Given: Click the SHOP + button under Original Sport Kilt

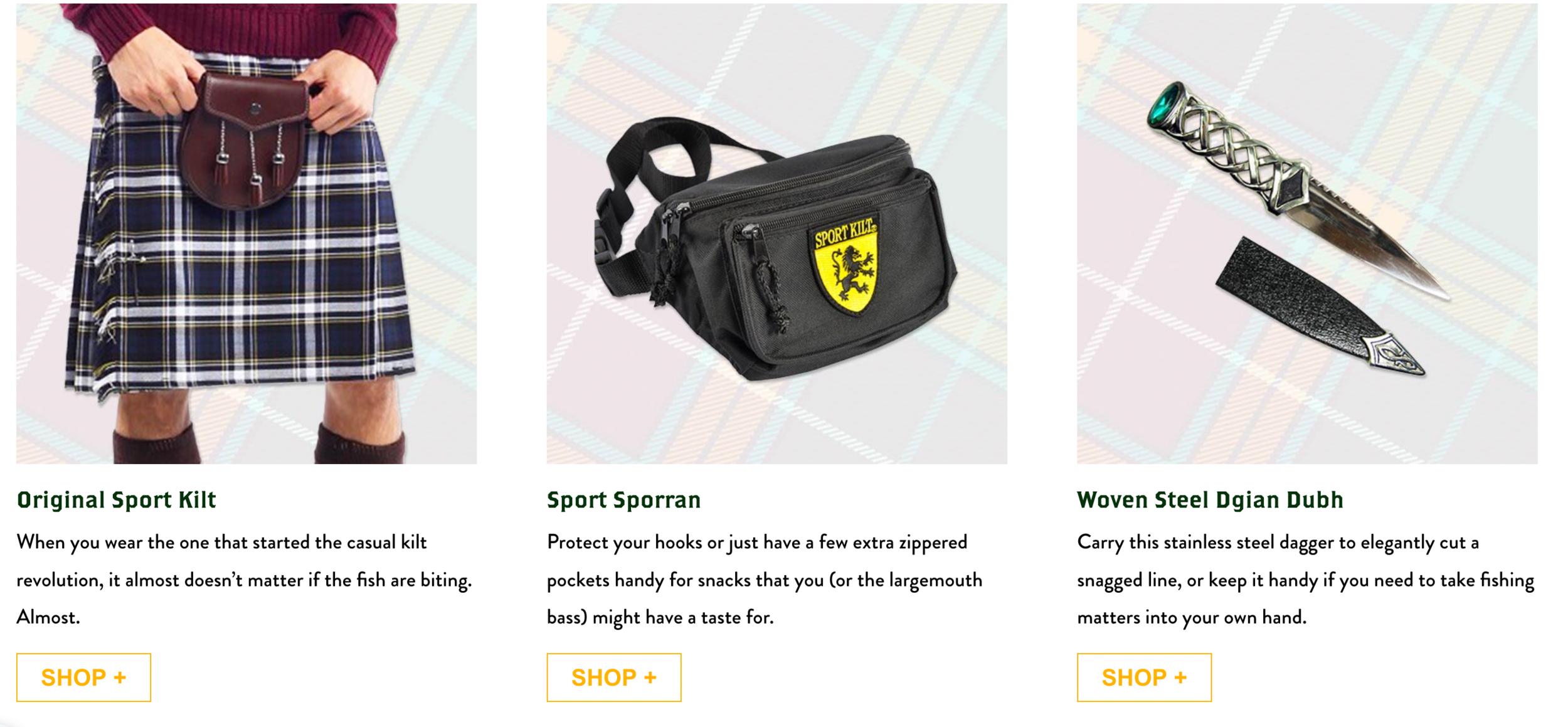Looking at the screenshot, I should coord(83,677).
